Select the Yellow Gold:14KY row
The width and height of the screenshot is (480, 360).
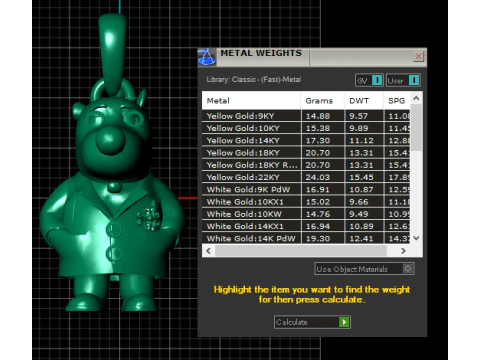pos(306,140)
